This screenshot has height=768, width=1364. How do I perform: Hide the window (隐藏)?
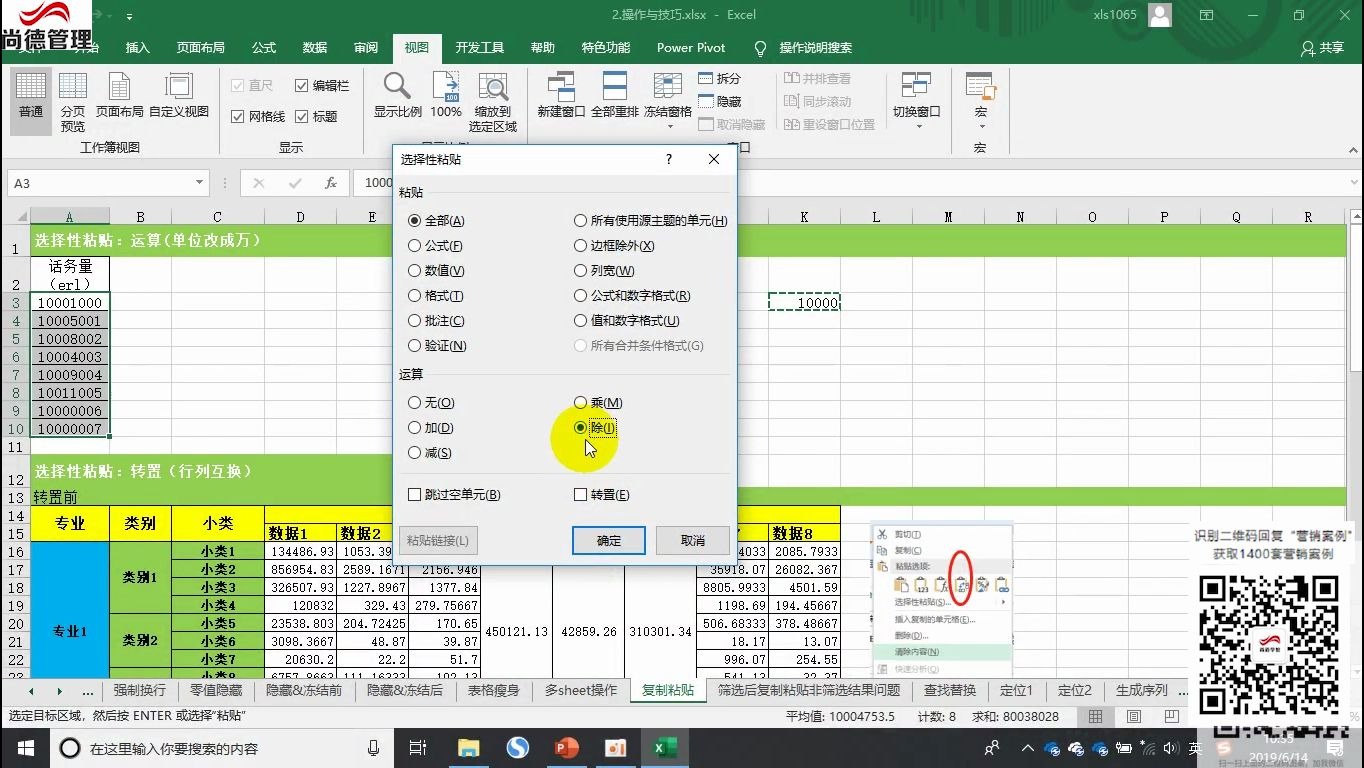tap(719, 102)
